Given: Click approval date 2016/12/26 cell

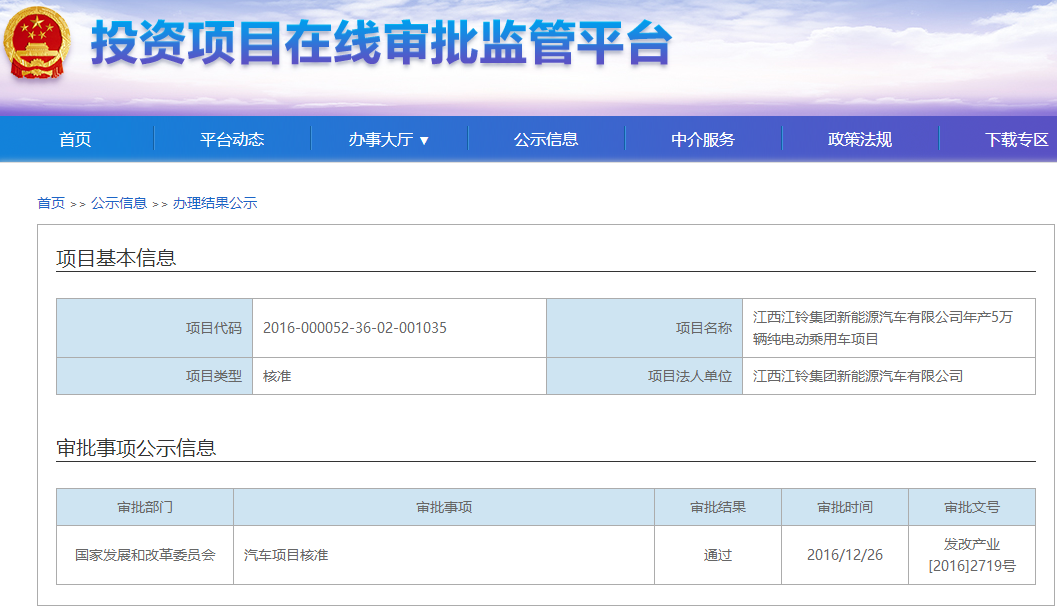Looking at the screenshot, I should point(845,555).
